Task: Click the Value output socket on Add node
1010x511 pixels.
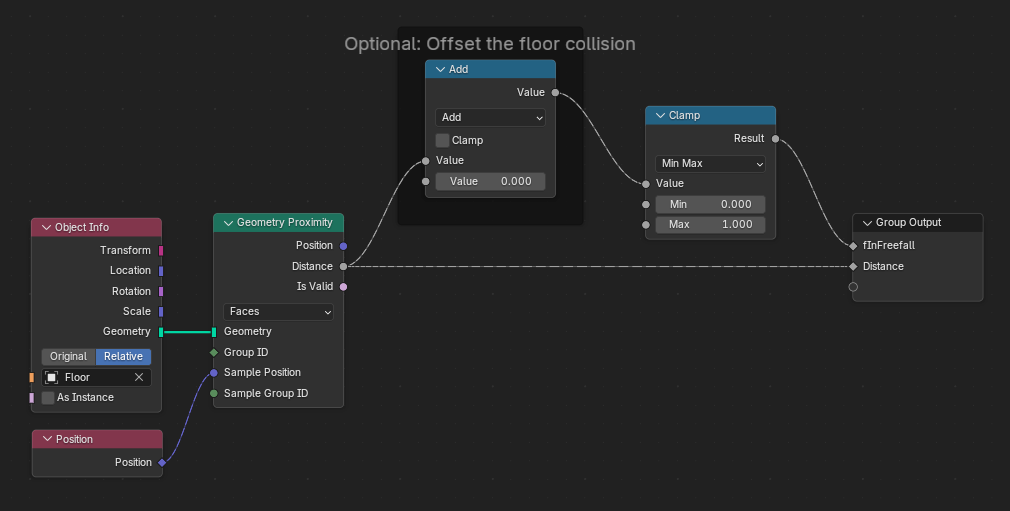Action: (x=555, y=93)
